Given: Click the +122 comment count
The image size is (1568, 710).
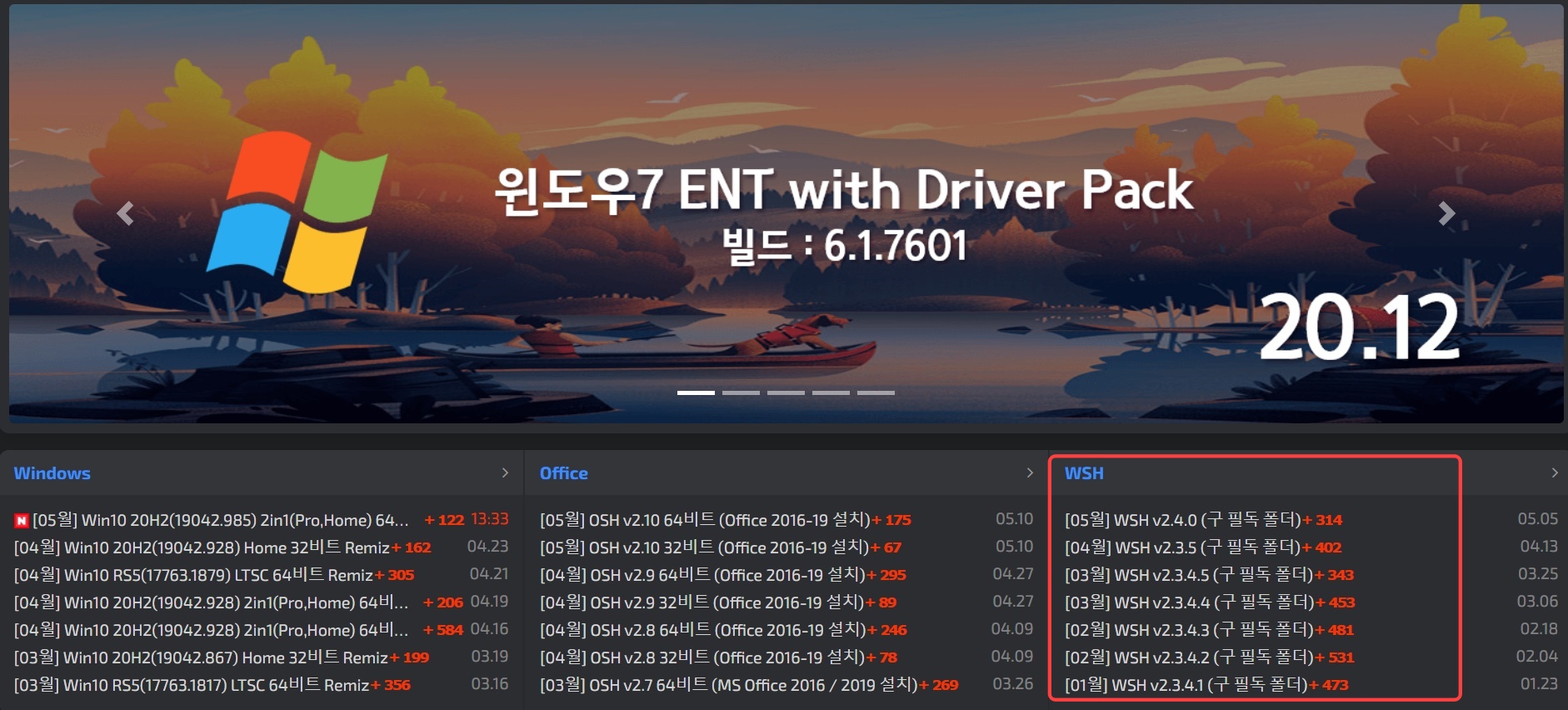Looking at the screenshot, I should pyautogui.click(x=444, y=520).
